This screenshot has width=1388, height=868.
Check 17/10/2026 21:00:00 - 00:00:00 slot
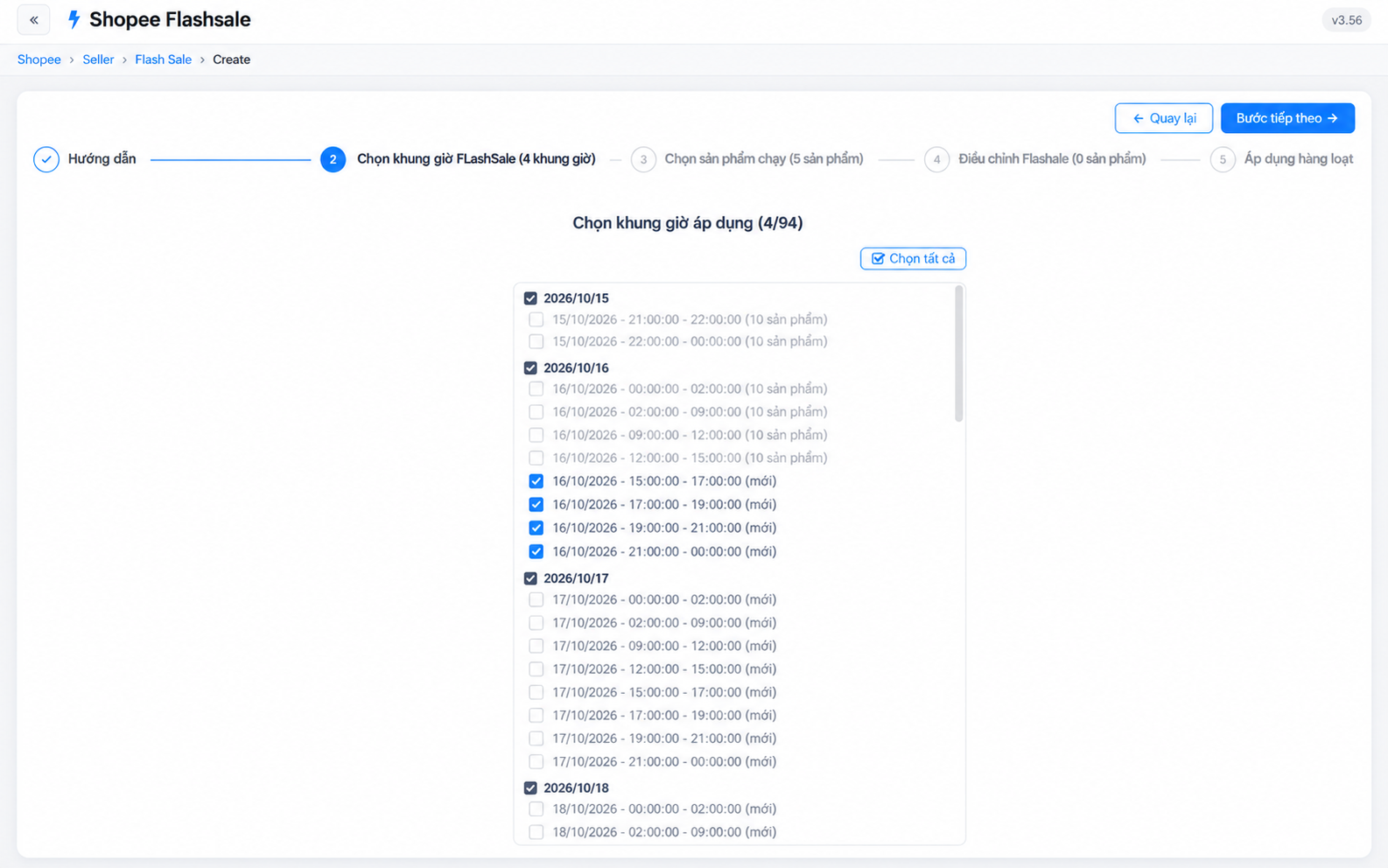(536, 762)
